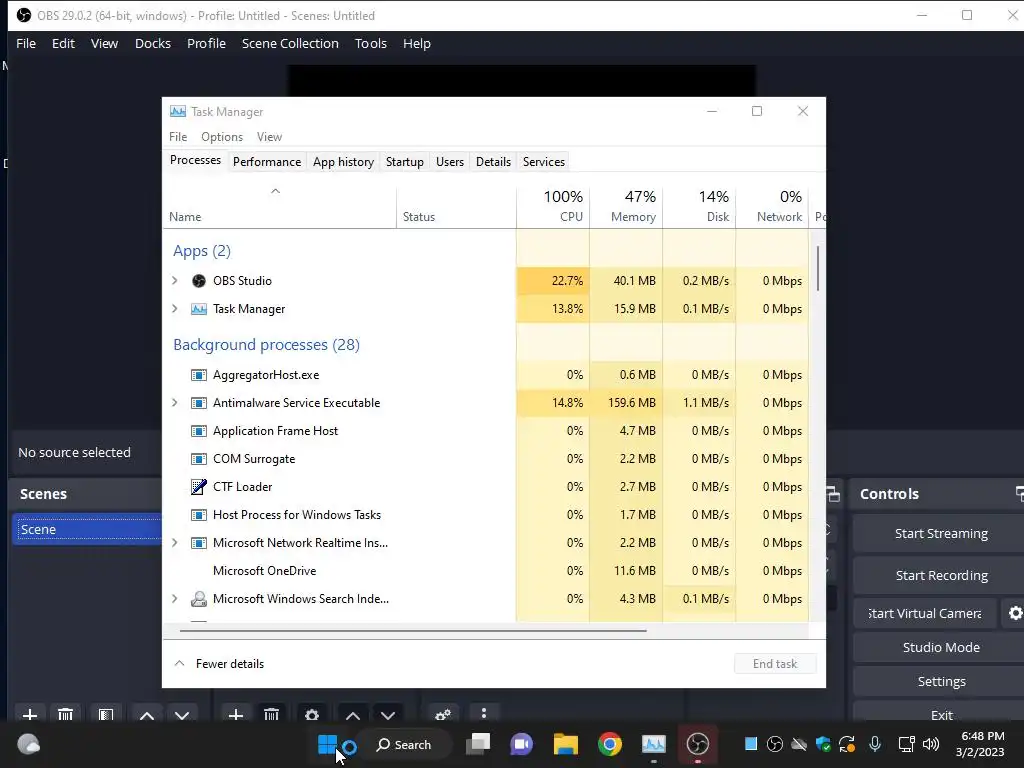Viewport: 1024px width, 768px height.
Task: Open audio mixer advanced properties gears icon
Action: click(443, 715)
